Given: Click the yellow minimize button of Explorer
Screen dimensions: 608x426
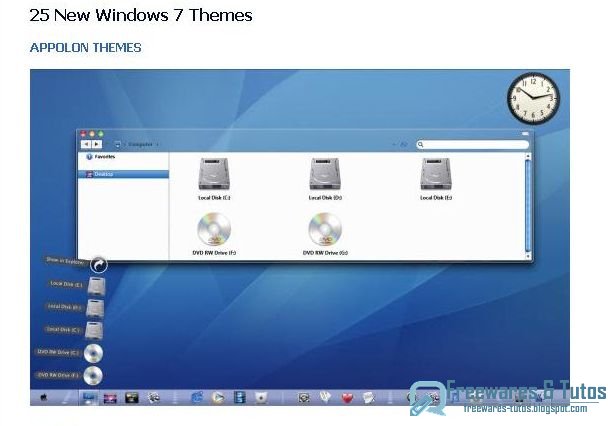Looking at the screenshot, I should 92,134.
